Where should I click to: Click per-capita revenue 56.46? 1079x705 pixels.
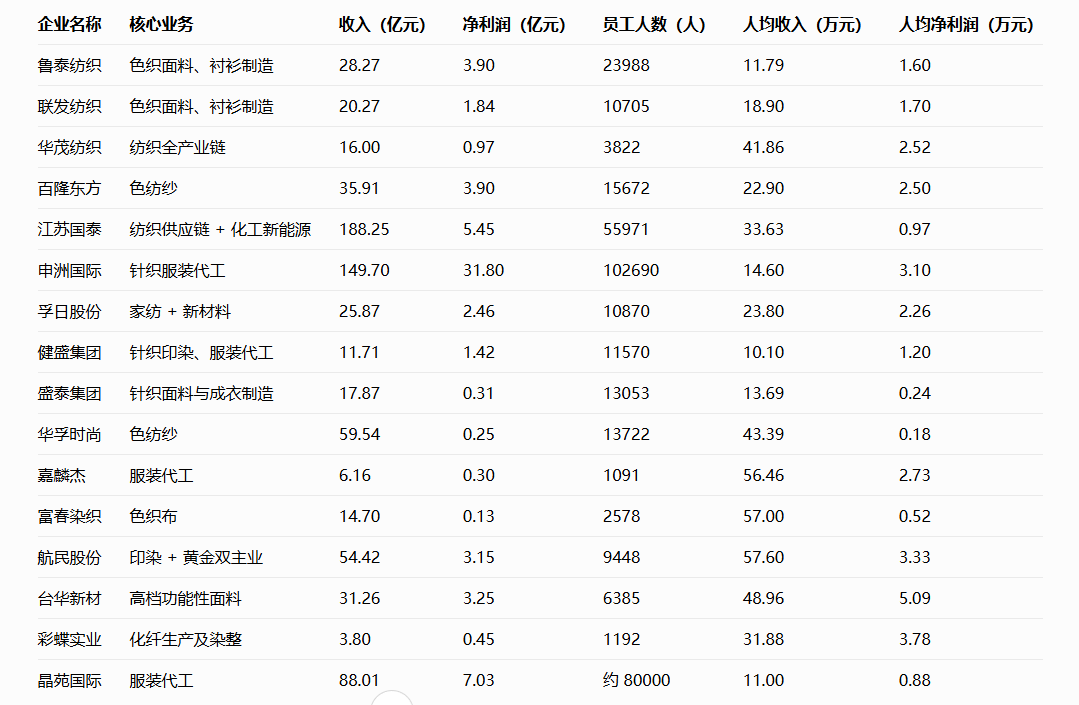click(764, 475)
